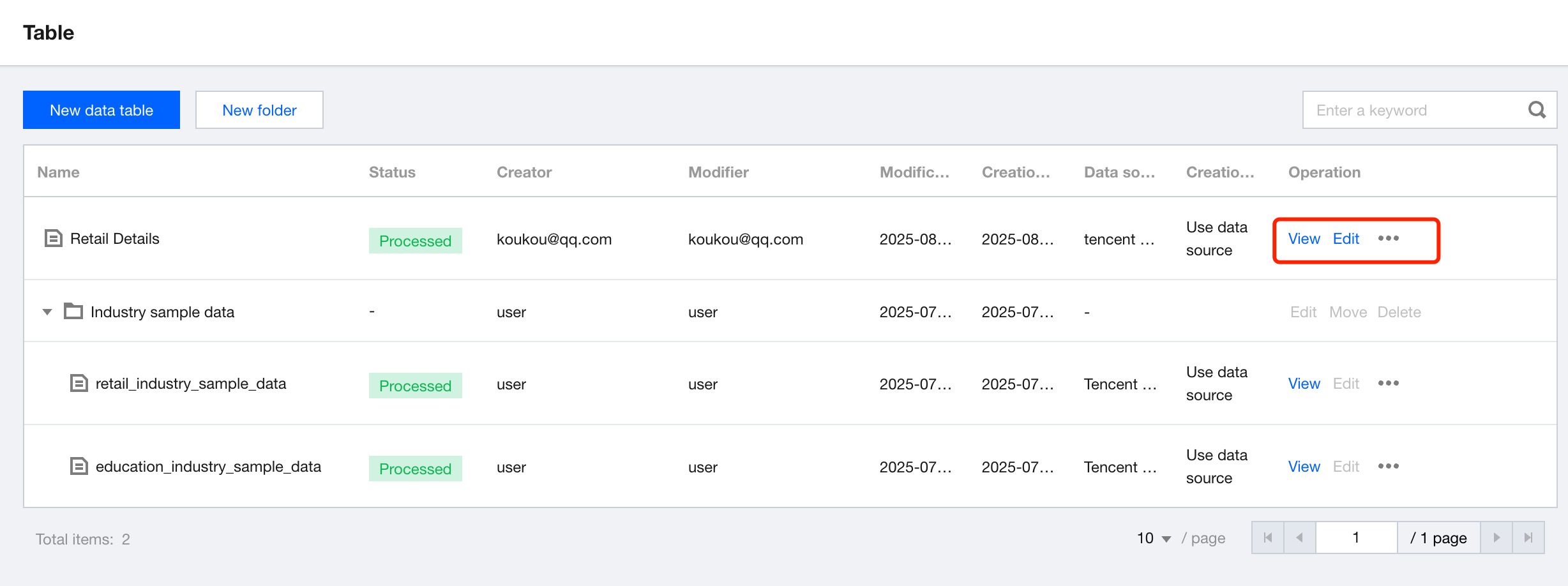The width and height of the screenshot is (1568, 586).
Task: Open more options for education_industry_sample_data row
Action: pyautogui.click(x=1388, y=467)
